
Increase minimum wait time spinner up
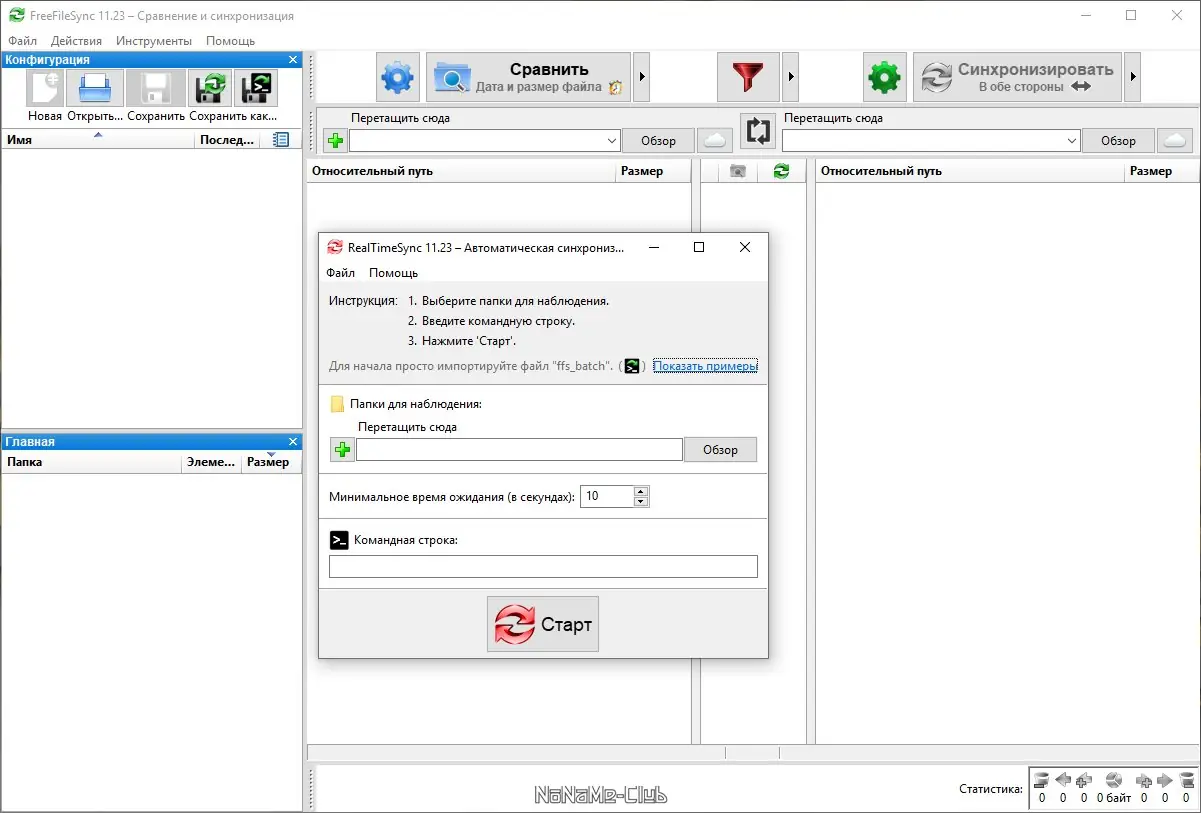click(641, 491)
